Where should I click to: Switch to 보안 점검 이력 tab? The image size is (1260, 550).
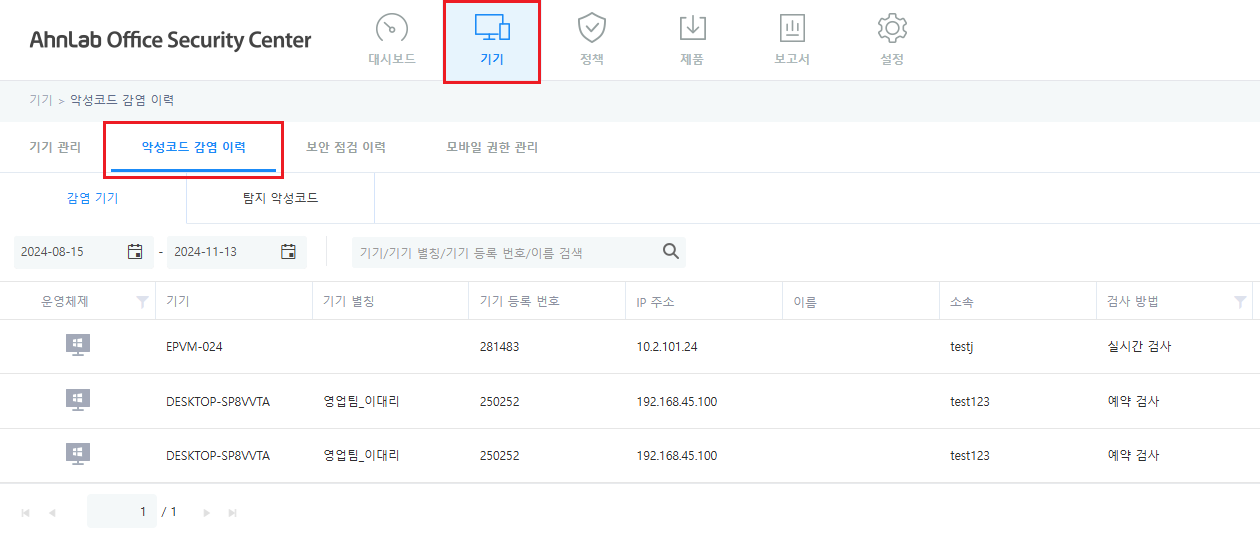click(346, 147)
